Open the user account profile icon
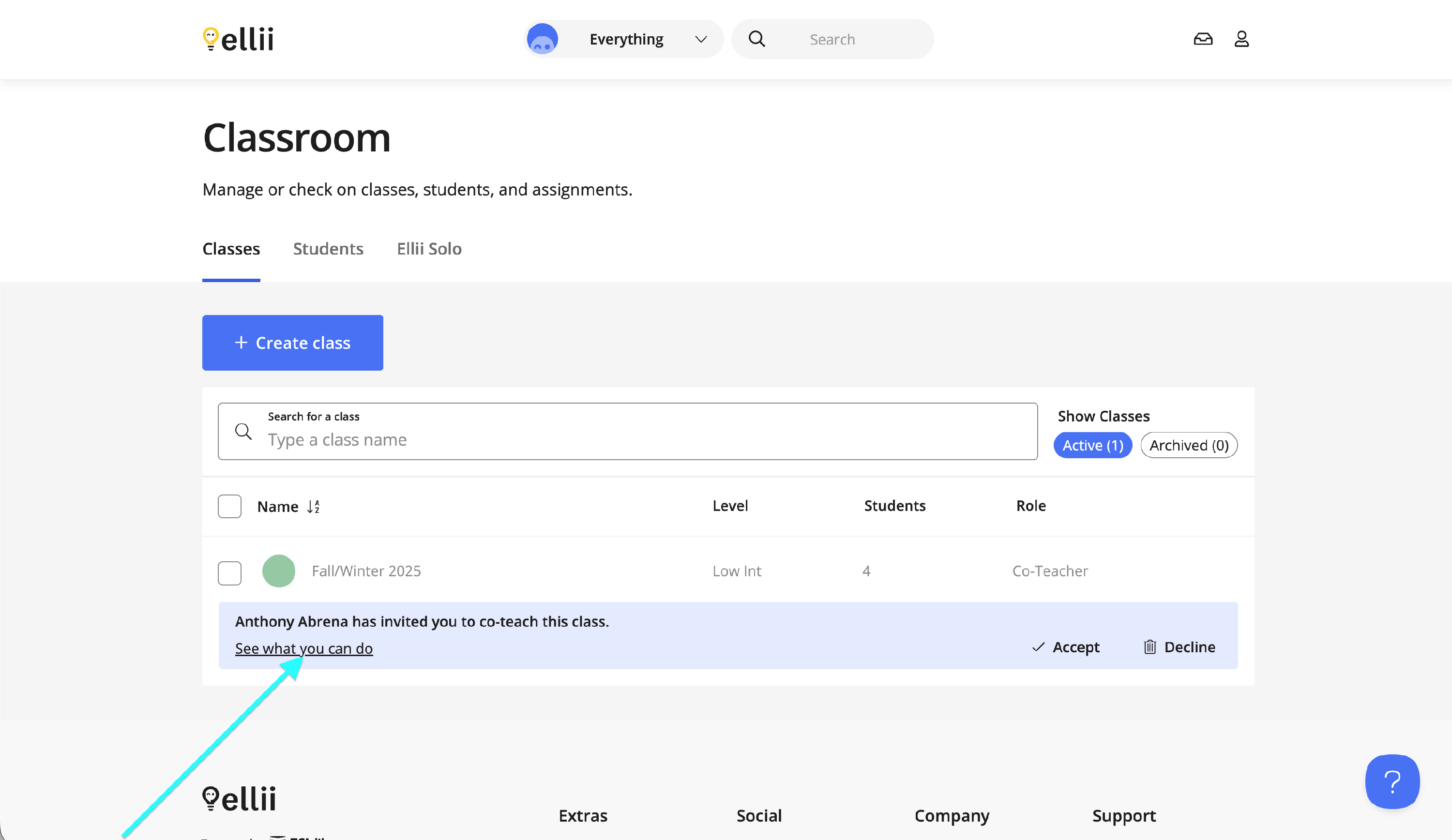The width and height of the screenshot is (1452, 840). (1241, 39)
